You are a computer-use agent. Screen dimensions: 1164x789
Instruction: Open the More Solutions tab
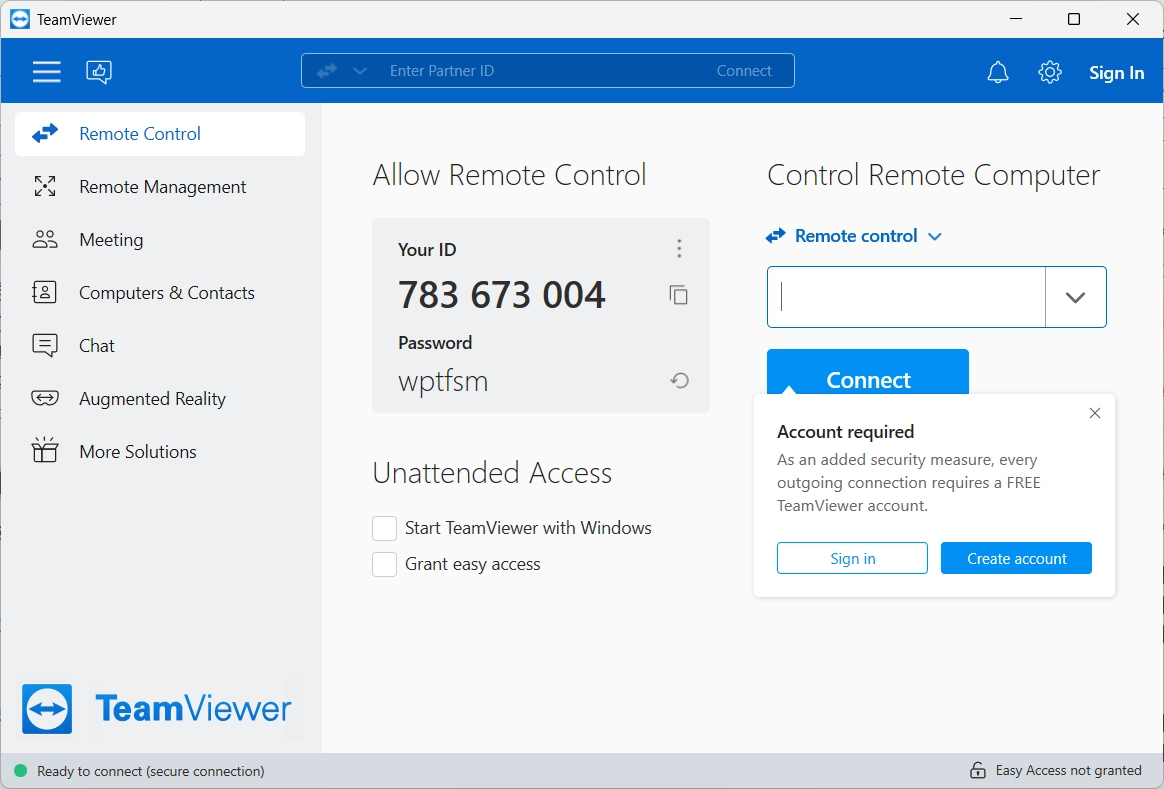[x=160, y=451]
